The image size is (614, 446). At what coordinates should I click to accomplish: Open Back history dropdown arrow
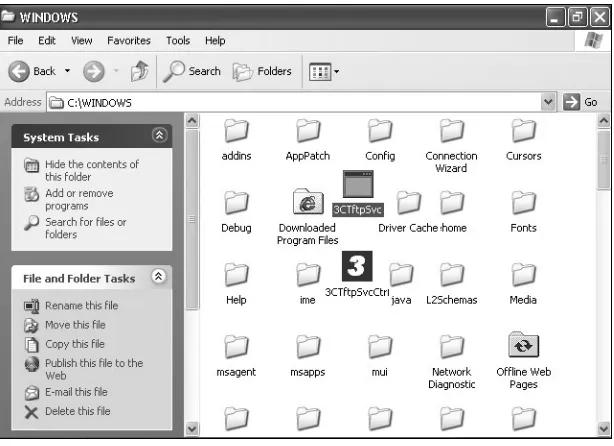click(67, 71)
